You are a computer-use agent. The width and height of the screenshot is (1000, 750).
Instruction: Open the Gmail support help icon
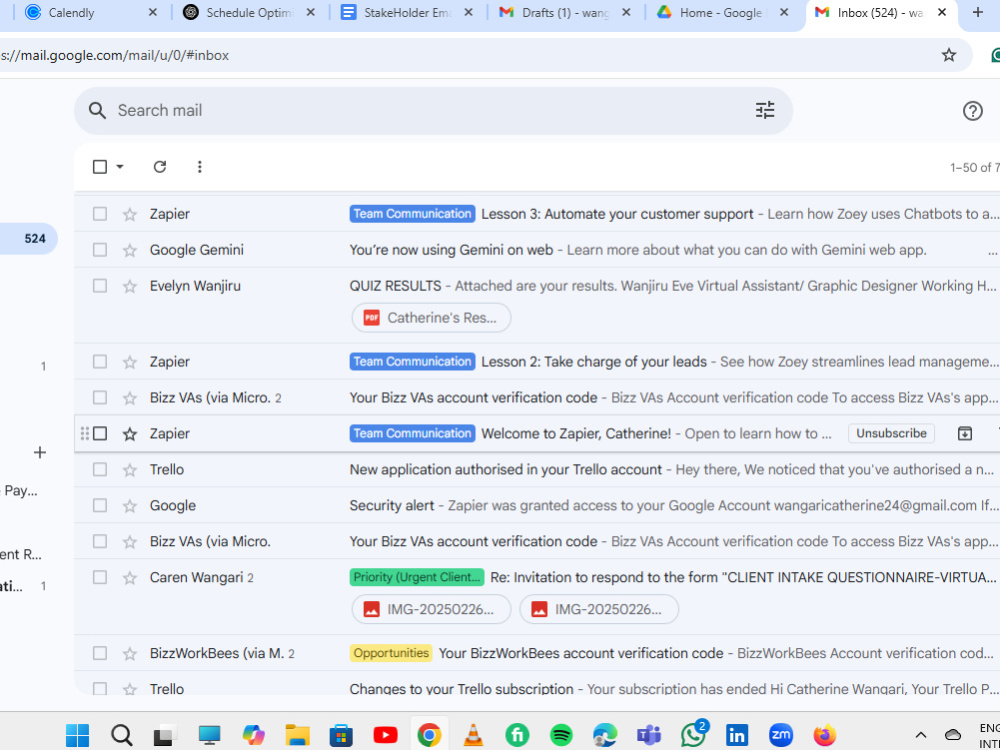pyautogui.click(x=972, y=111)
